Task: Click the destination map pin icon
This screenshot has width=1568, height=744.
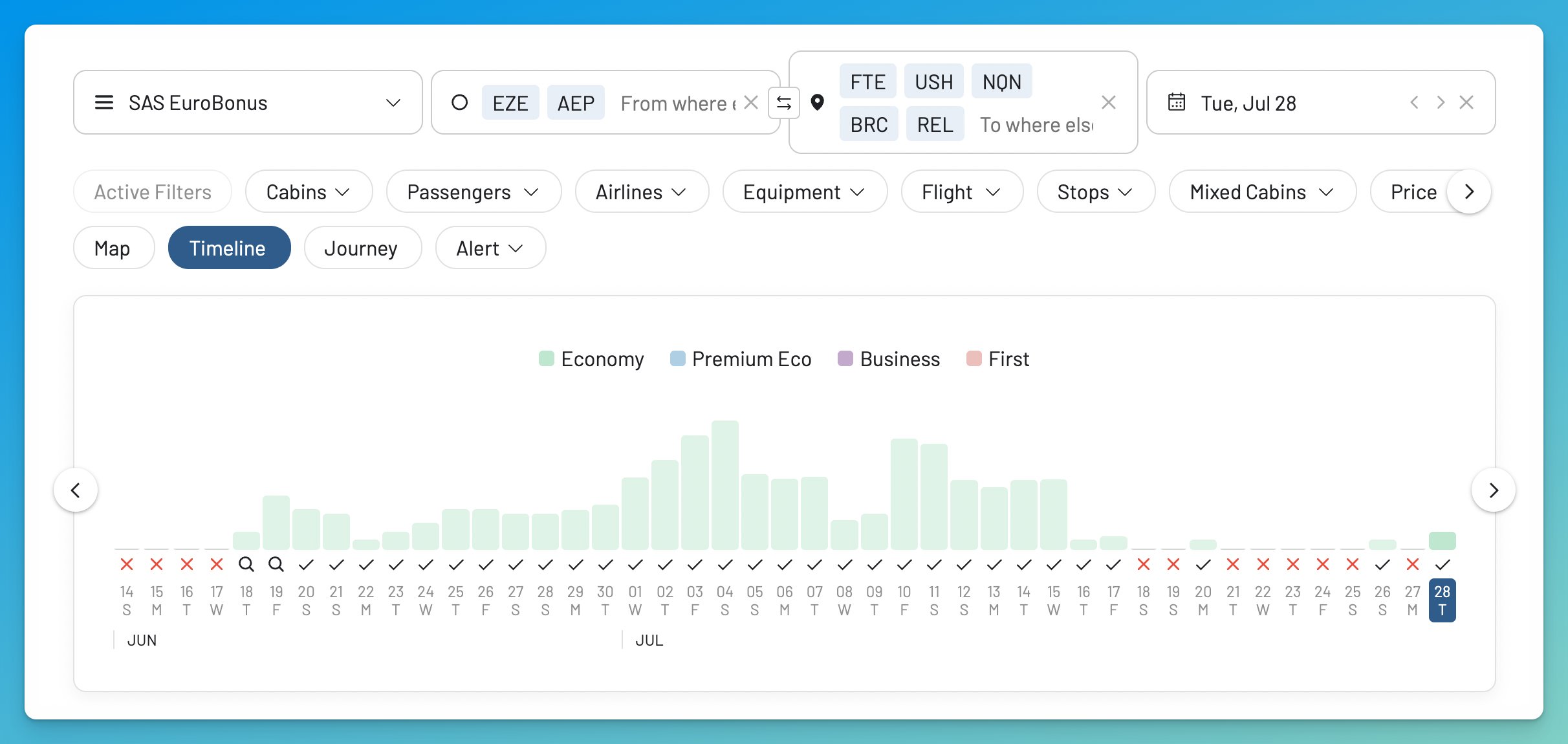Action: [818, 102]
